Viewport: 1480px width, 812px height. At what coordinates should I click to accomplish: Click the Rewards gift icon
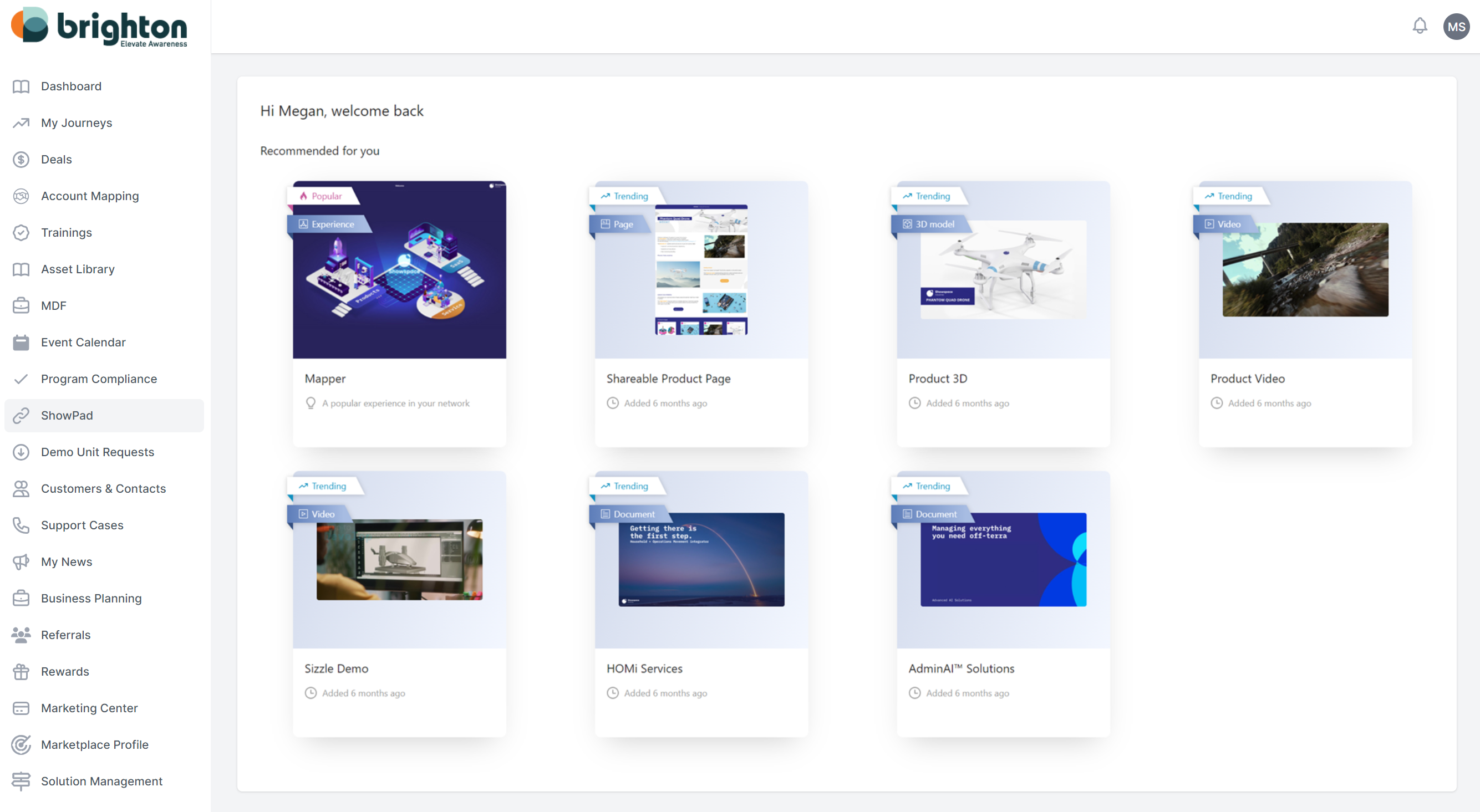tap(21, 671)
